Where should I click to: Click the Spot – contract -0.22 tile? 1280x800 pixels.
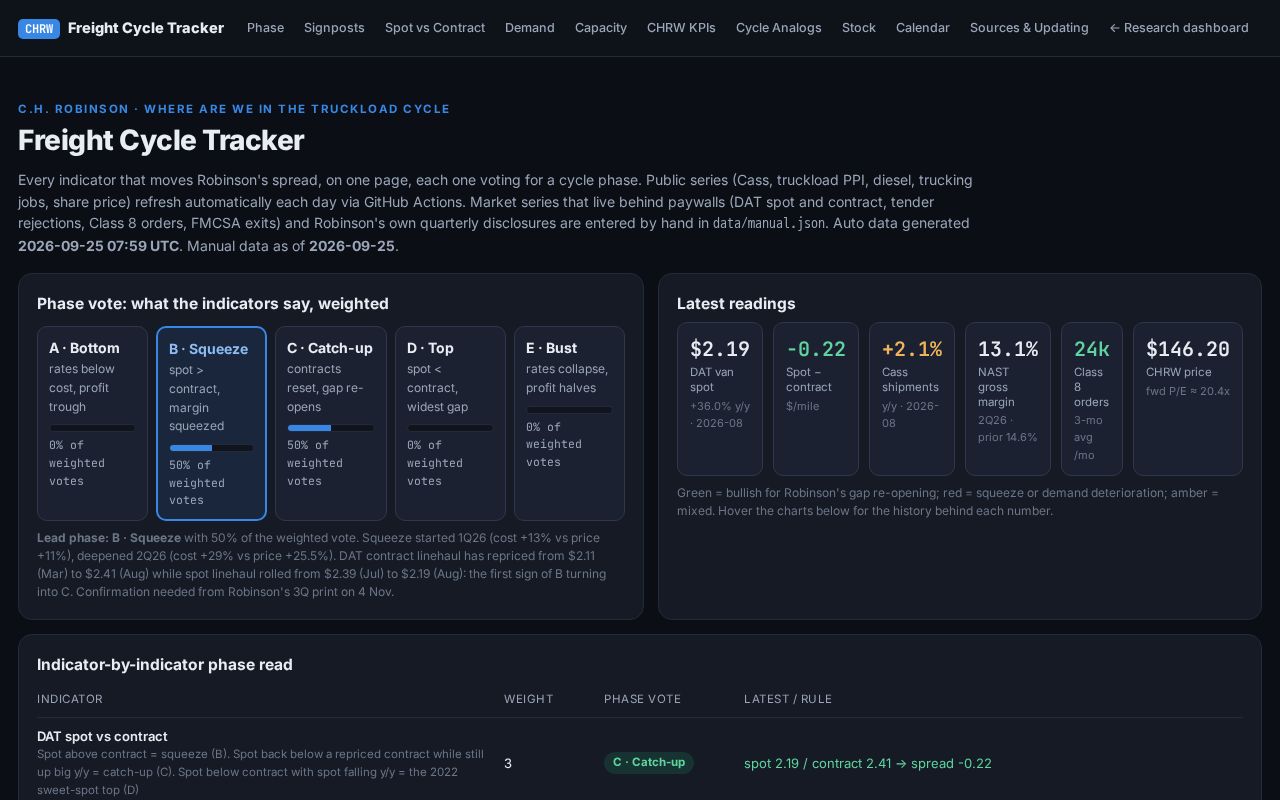[816, 399]
